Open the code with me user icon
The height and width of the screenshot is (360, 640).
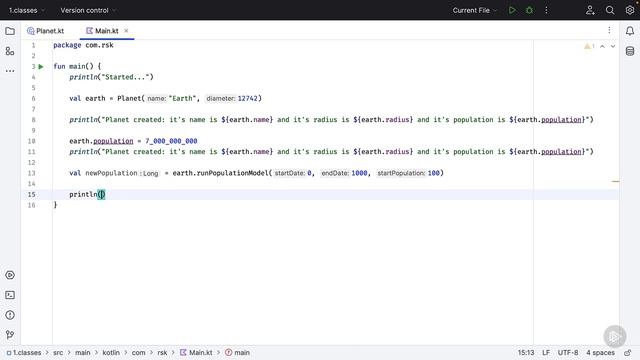(x=590, y=10)
